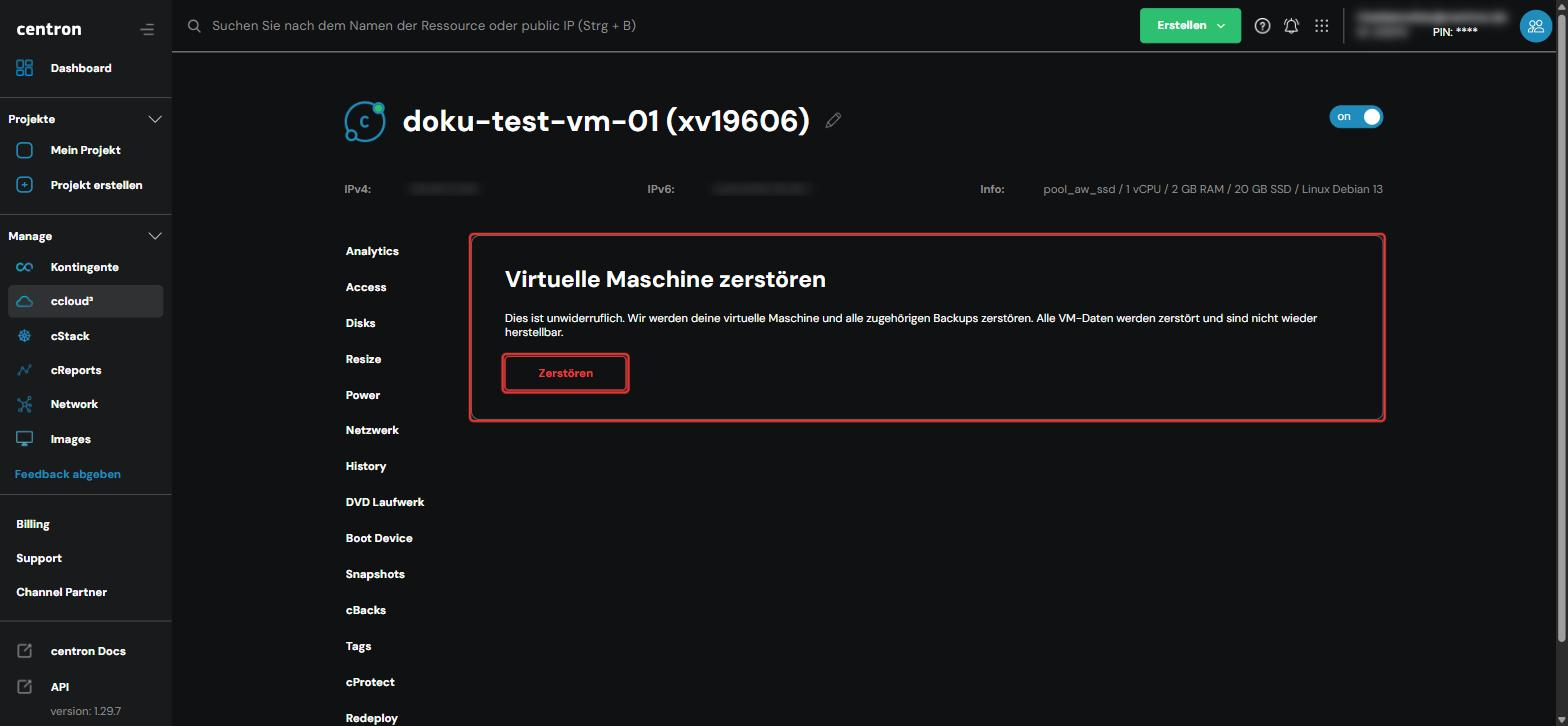Open the Disks tab
The width and height of the screenshot is (1568, 726).
pos(361,323)
